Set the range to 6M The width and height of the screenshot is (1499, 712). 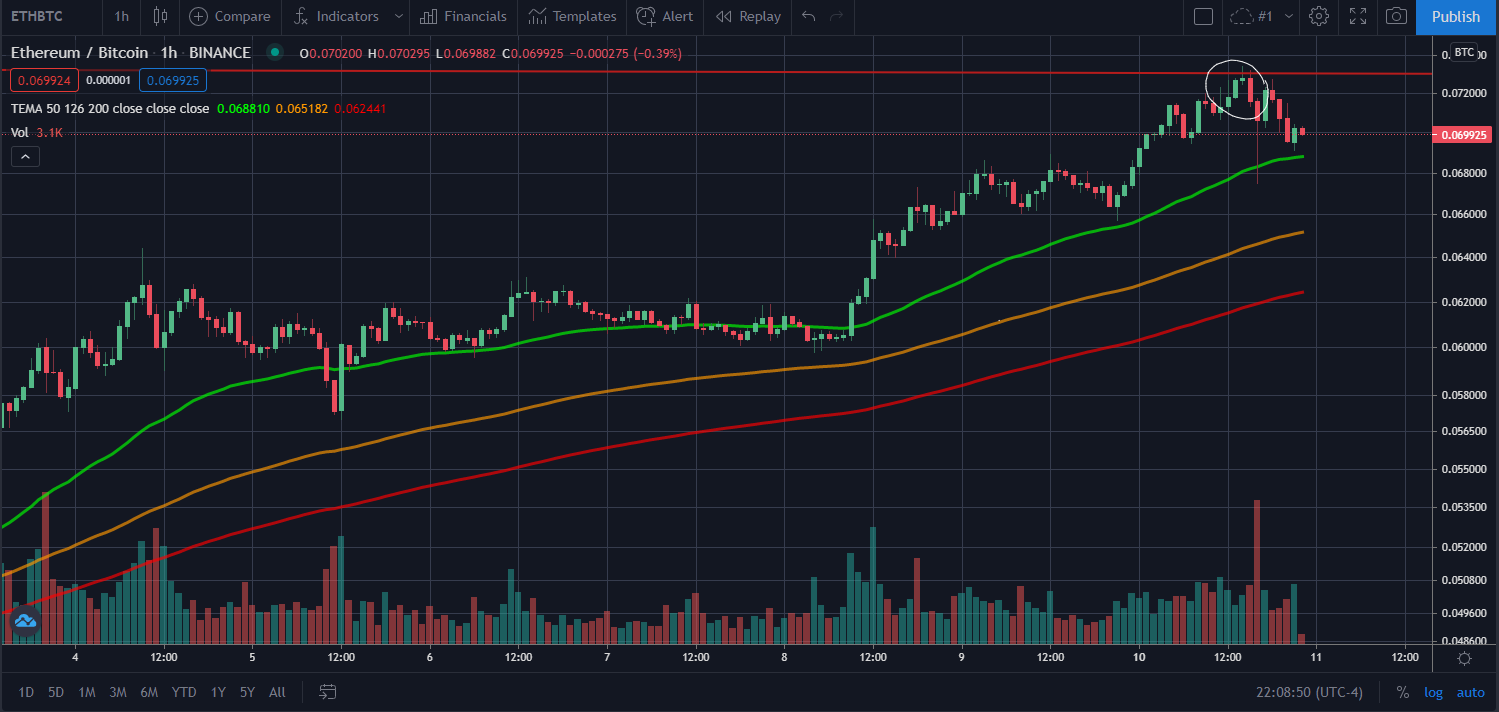[149, 692]
